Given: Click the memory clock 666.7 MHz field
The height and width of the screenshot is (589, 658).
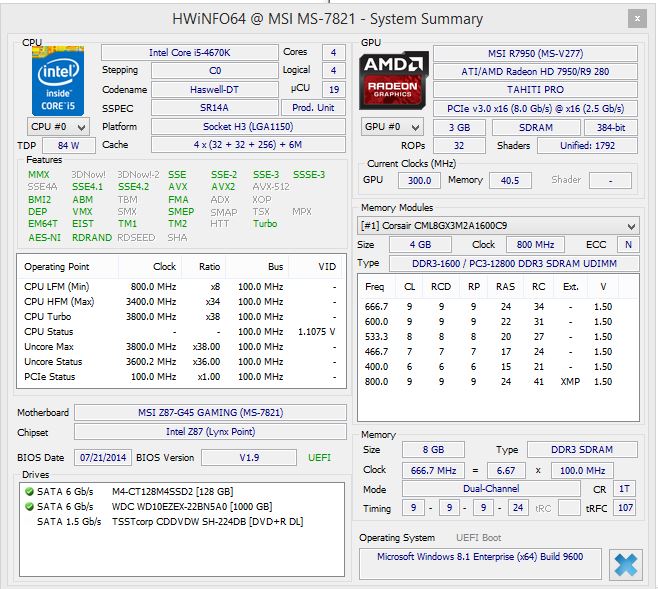Looking at the screenshot, I should point(433,471).
